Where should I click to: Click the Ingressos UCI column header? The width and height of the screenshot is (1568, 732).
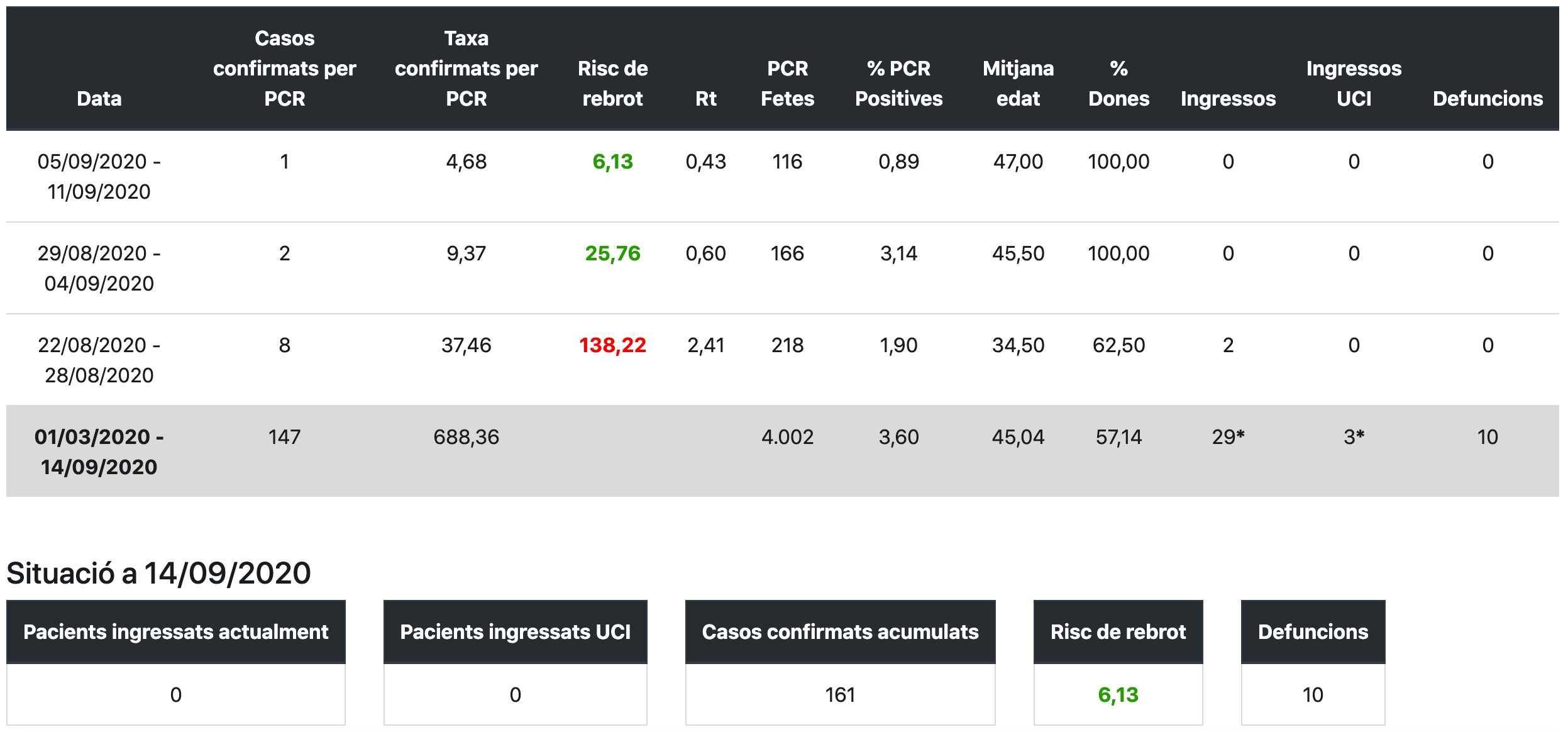(x=1354, y=84)
